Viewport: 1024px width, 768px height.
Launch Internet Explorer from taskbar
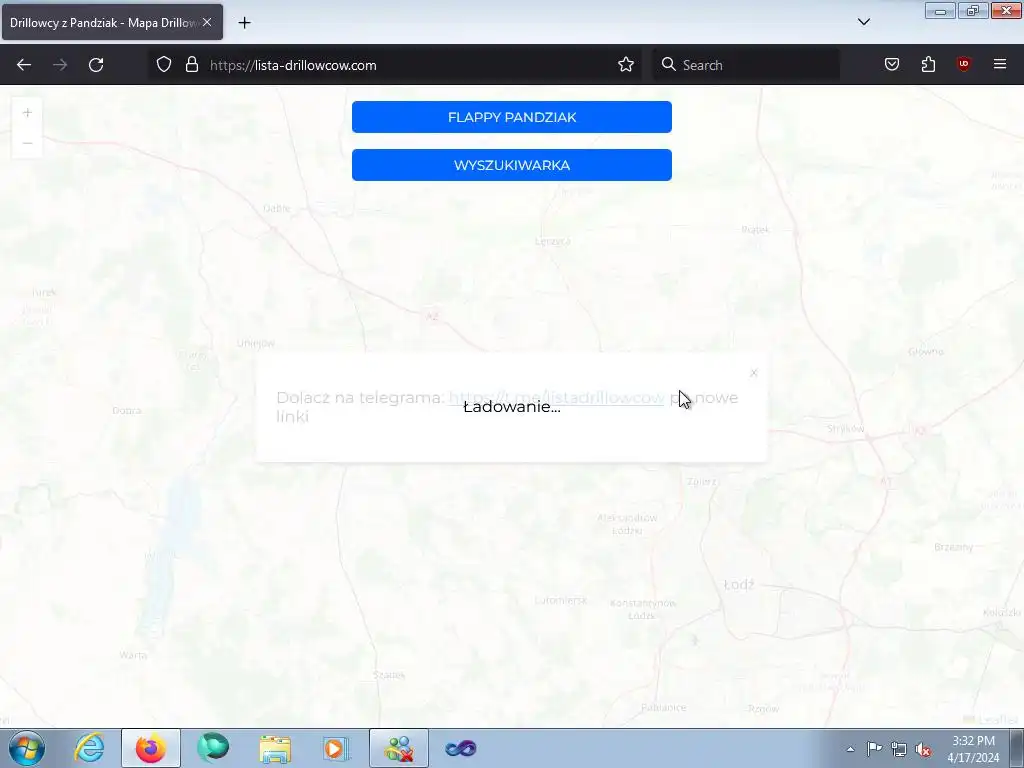89,748
